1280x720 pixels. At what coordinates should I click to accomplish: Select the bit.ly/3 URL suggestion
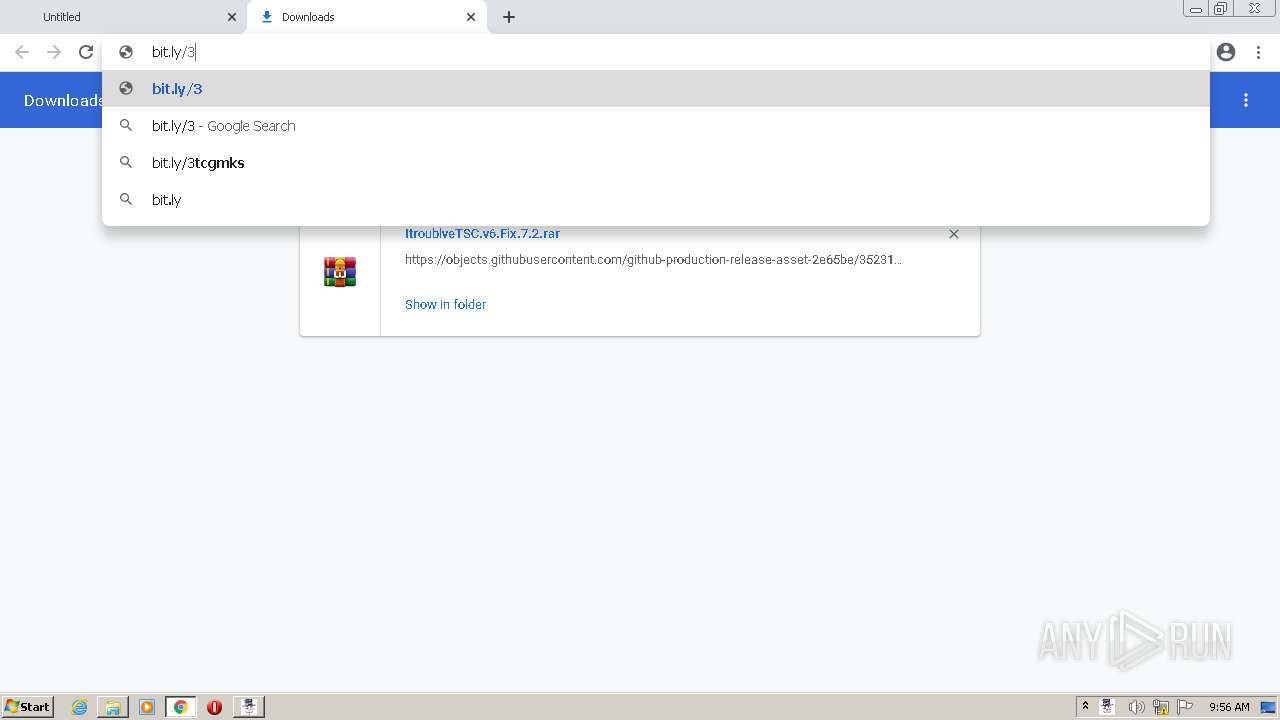tap(656, 89)
